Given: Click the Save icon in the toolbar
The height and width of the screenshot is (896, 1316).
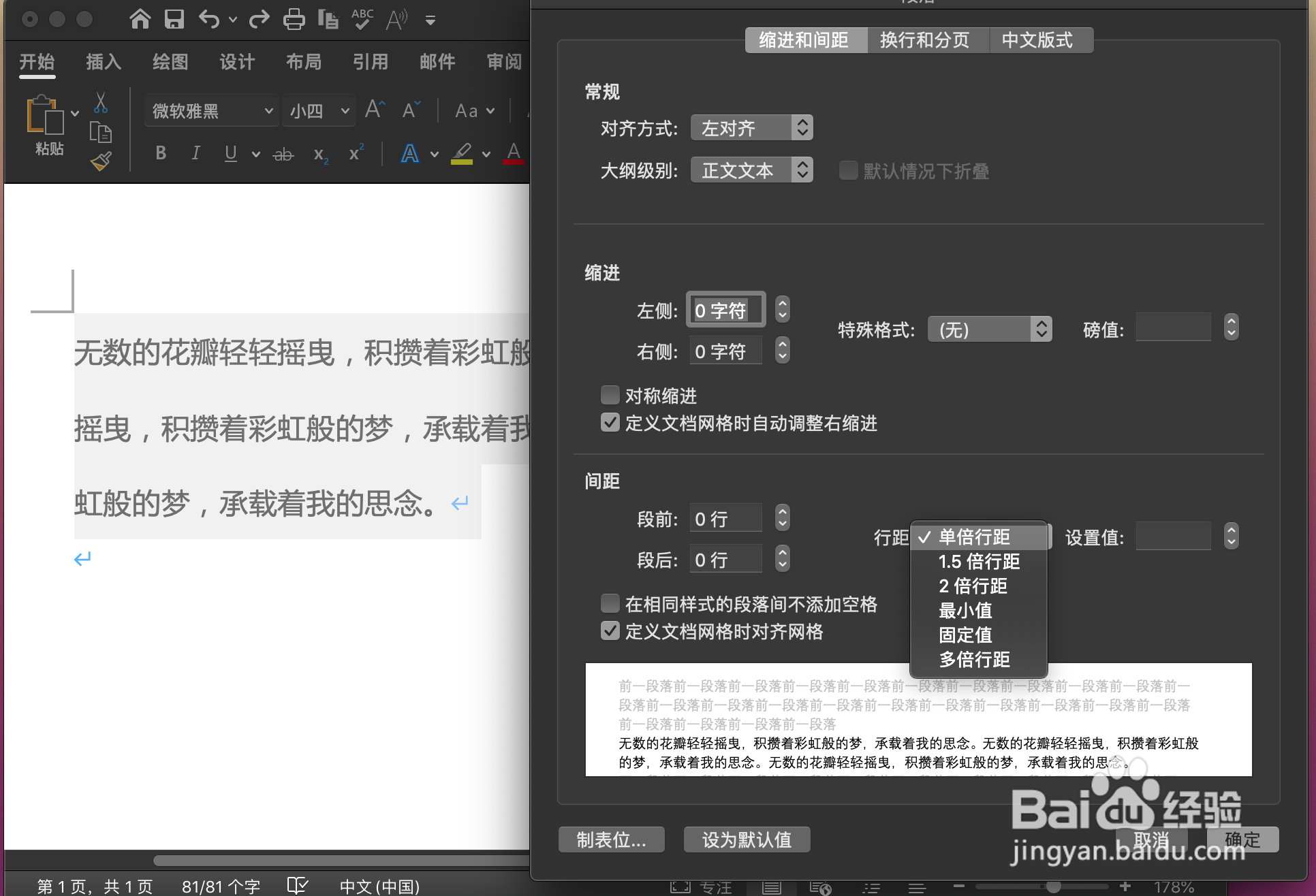Looking at the screenshot, I should pyautogui.click(x=174, y=19).
